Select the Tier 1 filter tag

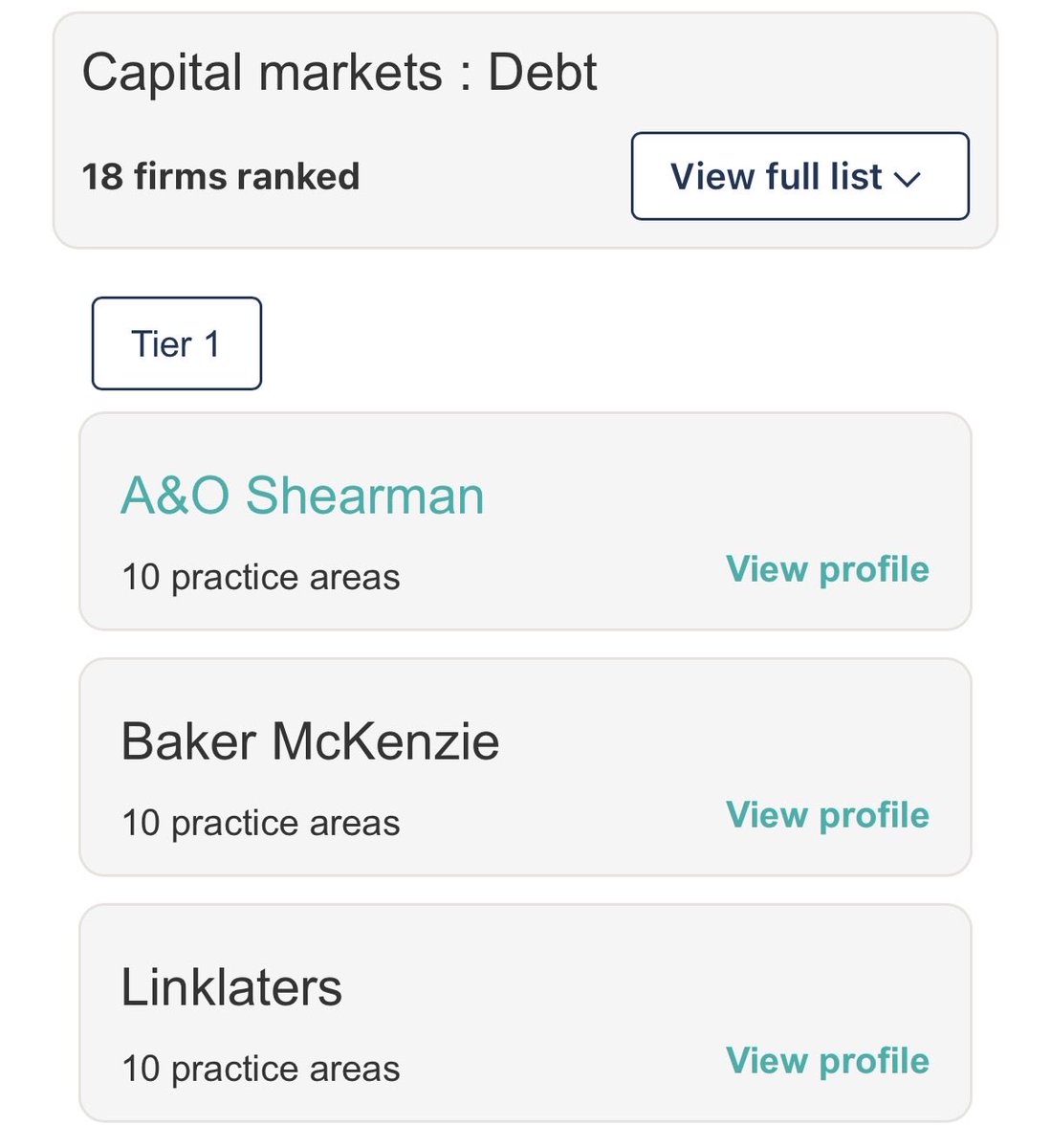click(x=176, y=343)
